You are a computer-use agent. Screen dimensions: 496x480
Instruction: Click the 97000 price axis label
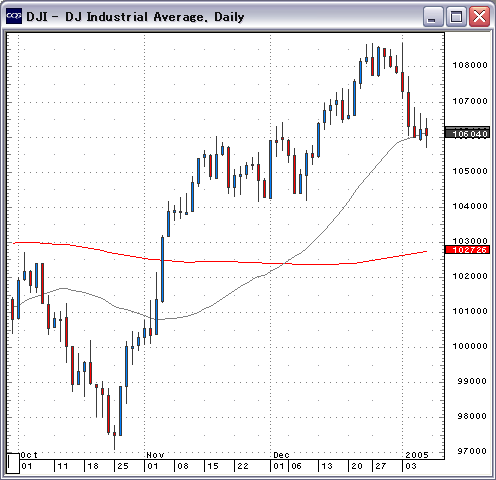point(472,451)
